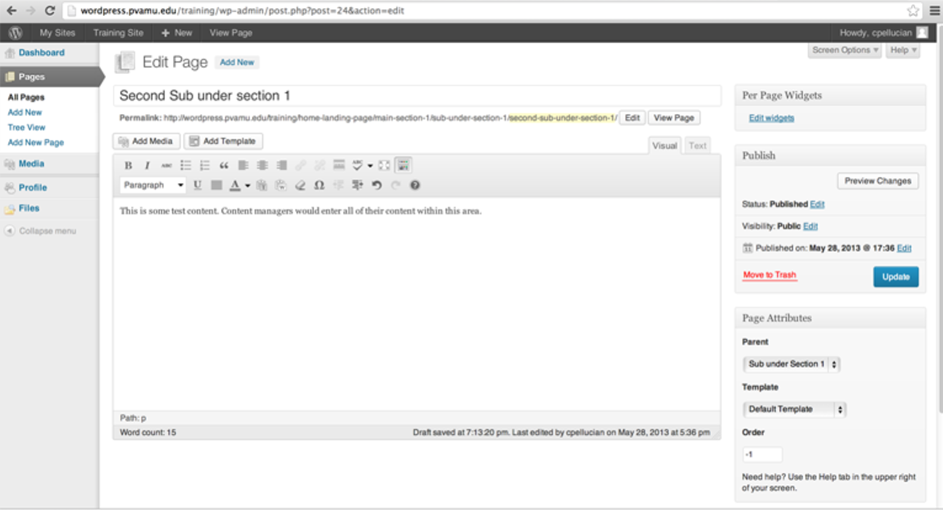Open the Paragraph format dropdown
This screenshot has height=510, width=943.
coord(153,185)
